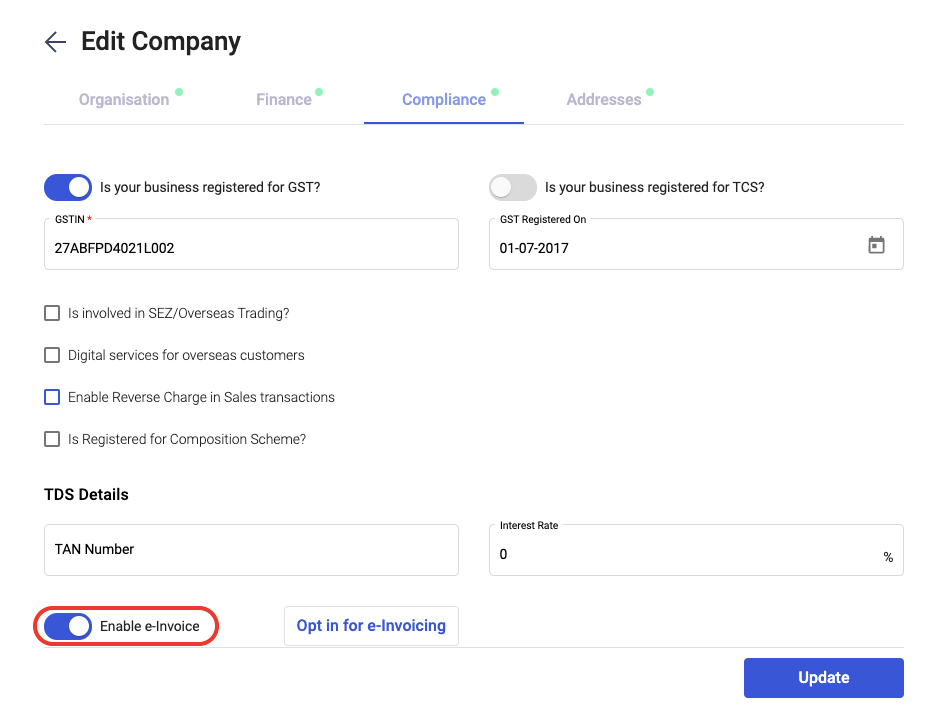Select the Interest Rate input
The width and height of the screenshot is (936, 721).
pos(696,550)
